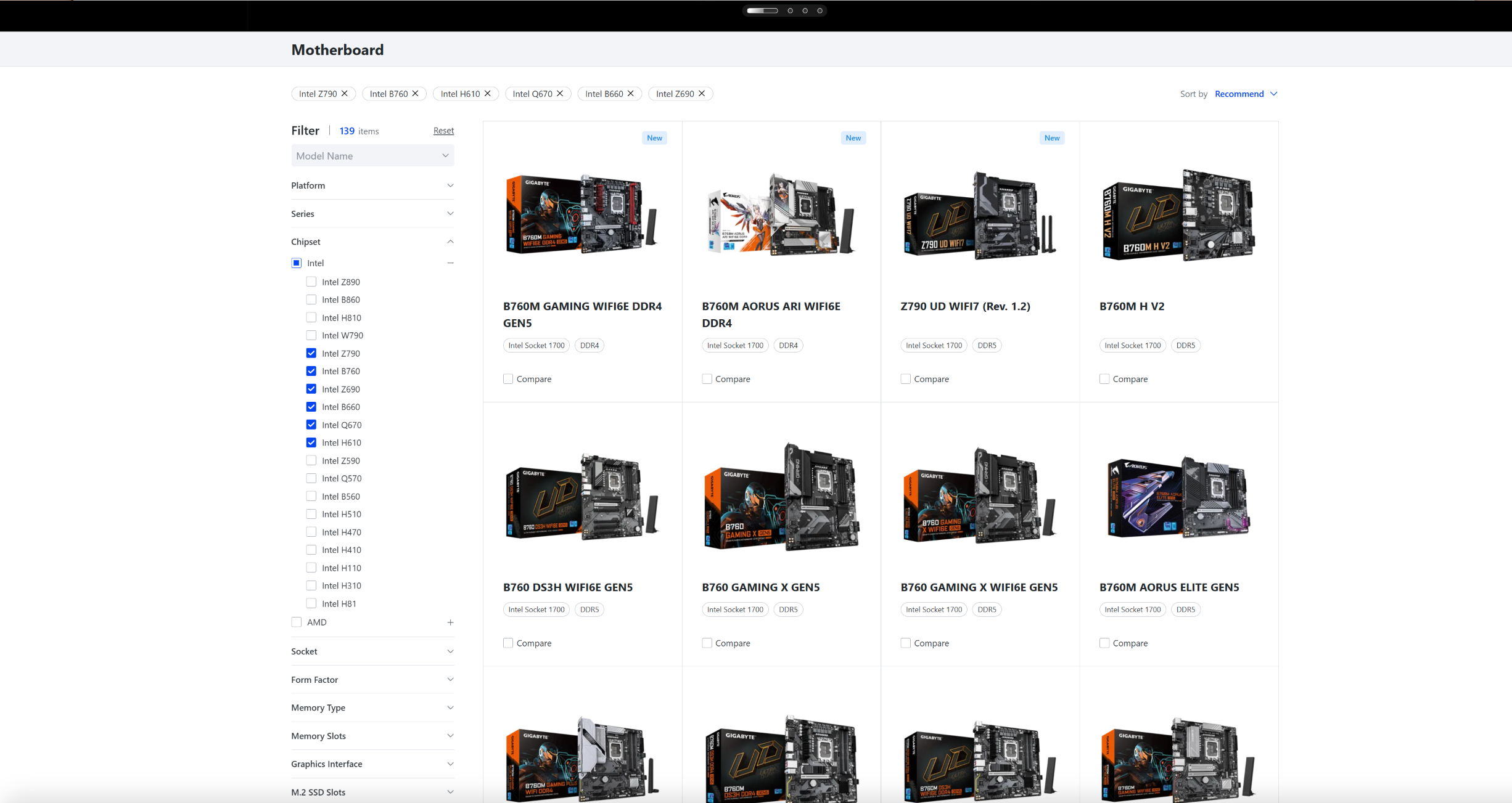
Task: Remove the Intel Q670 filter chip
Action: (x=560, y=94)
